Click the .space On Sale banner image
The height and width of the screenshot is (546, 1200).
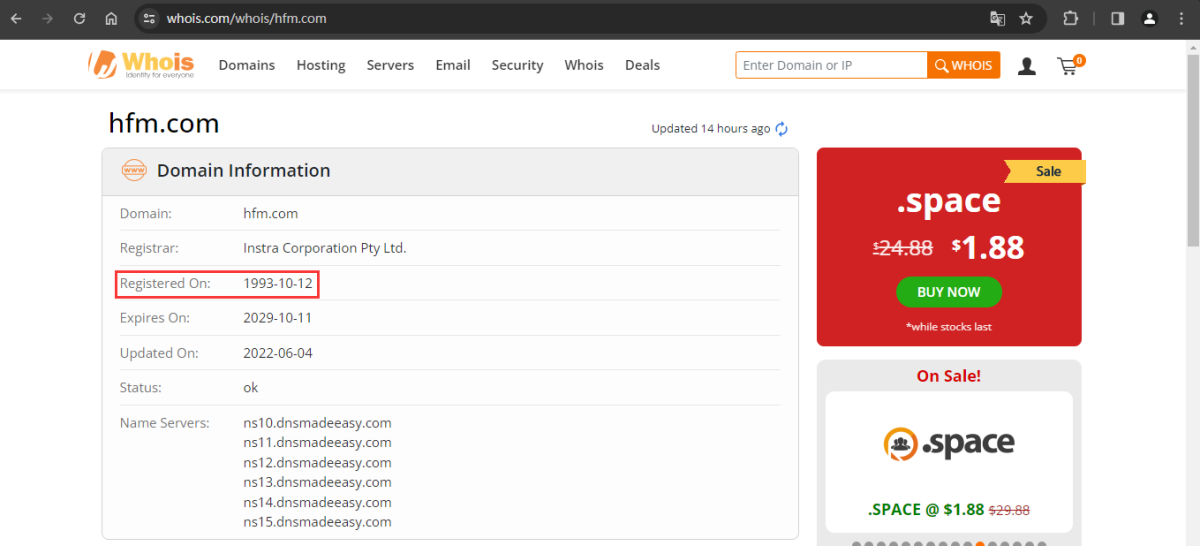(948, 443)
